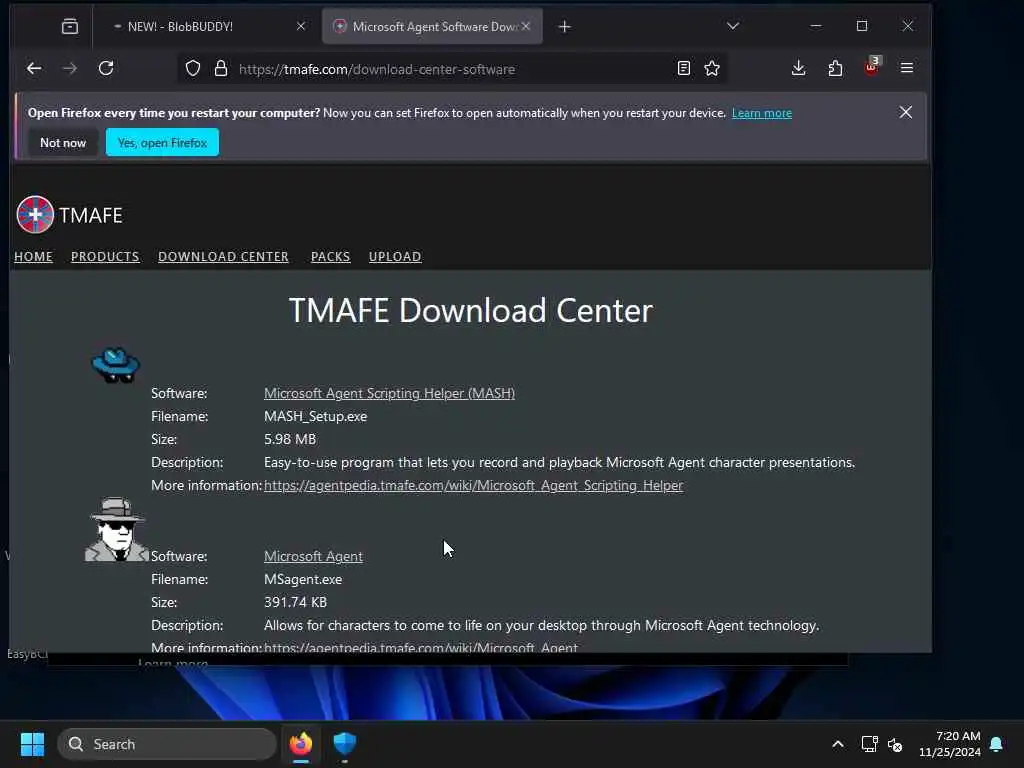Open the uBlock extension with badge 3
The height and width of the screenshot is (768, 1024).
pyautogui.click(x=872, y=67)
